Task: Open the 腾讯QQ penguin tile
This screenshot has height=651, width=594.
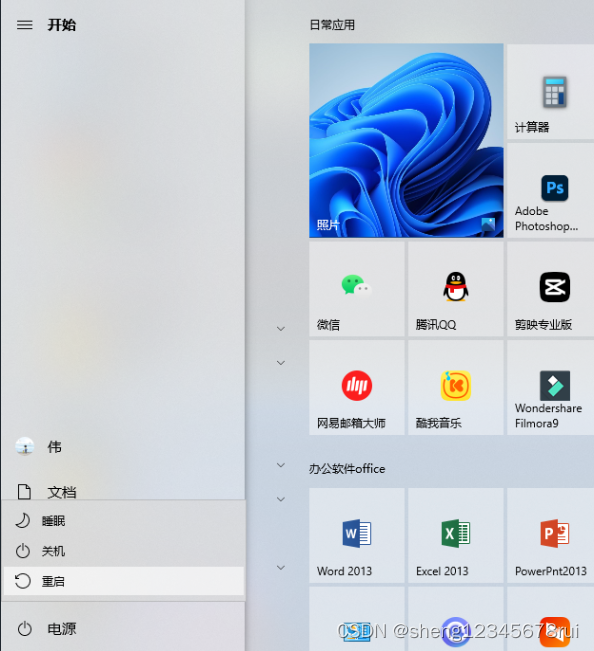Action: pyautogui.click(x=455, y=289)
